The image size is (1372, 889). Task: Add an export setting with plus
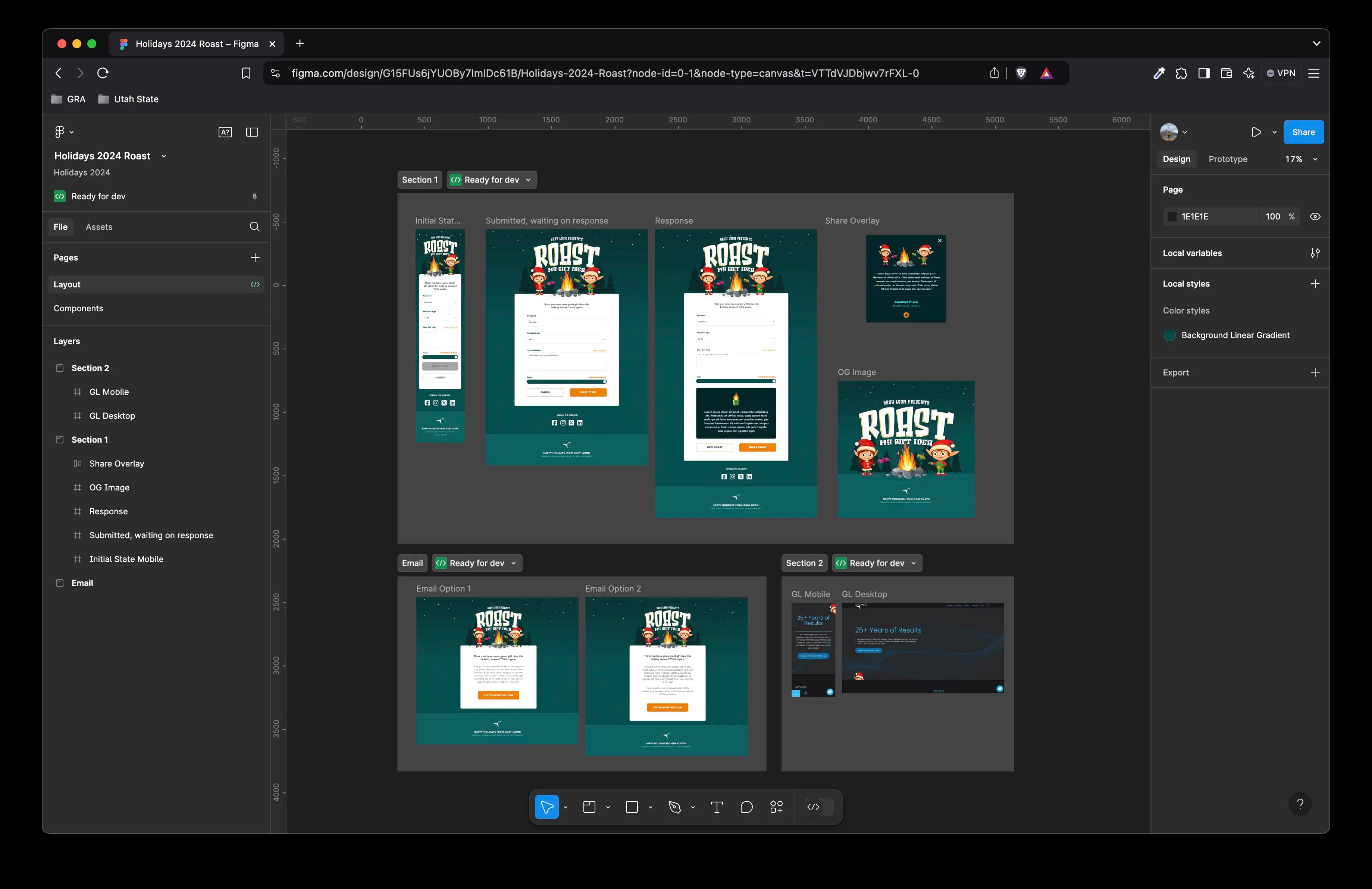click(x=1315, y=373)
